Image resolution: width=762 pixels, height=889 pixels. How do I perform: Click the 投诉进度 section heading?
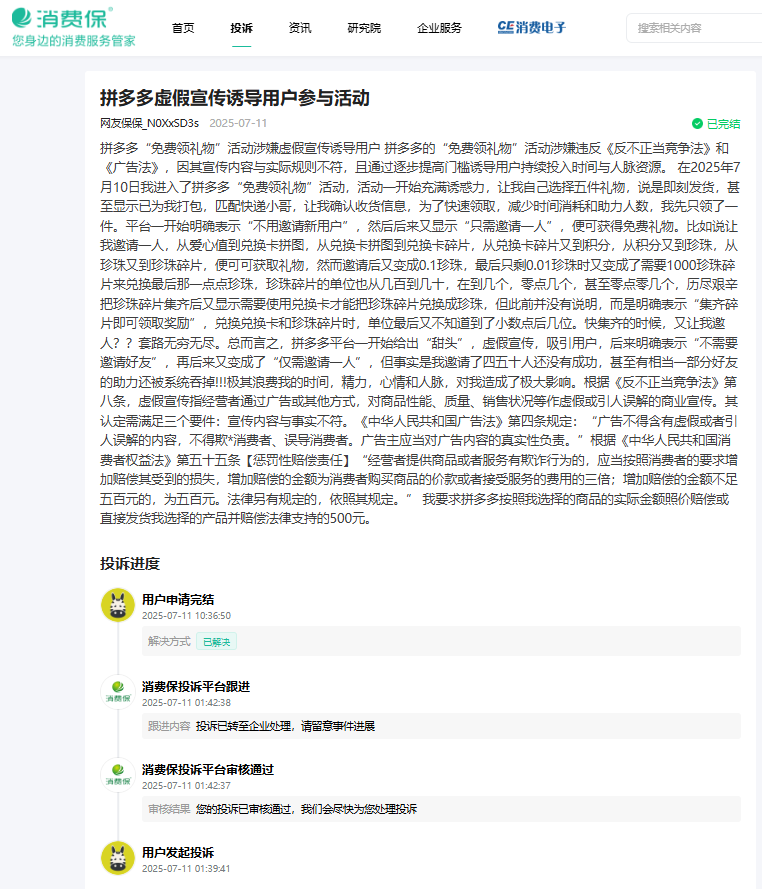pyautogui.click(x=130, y=564)
